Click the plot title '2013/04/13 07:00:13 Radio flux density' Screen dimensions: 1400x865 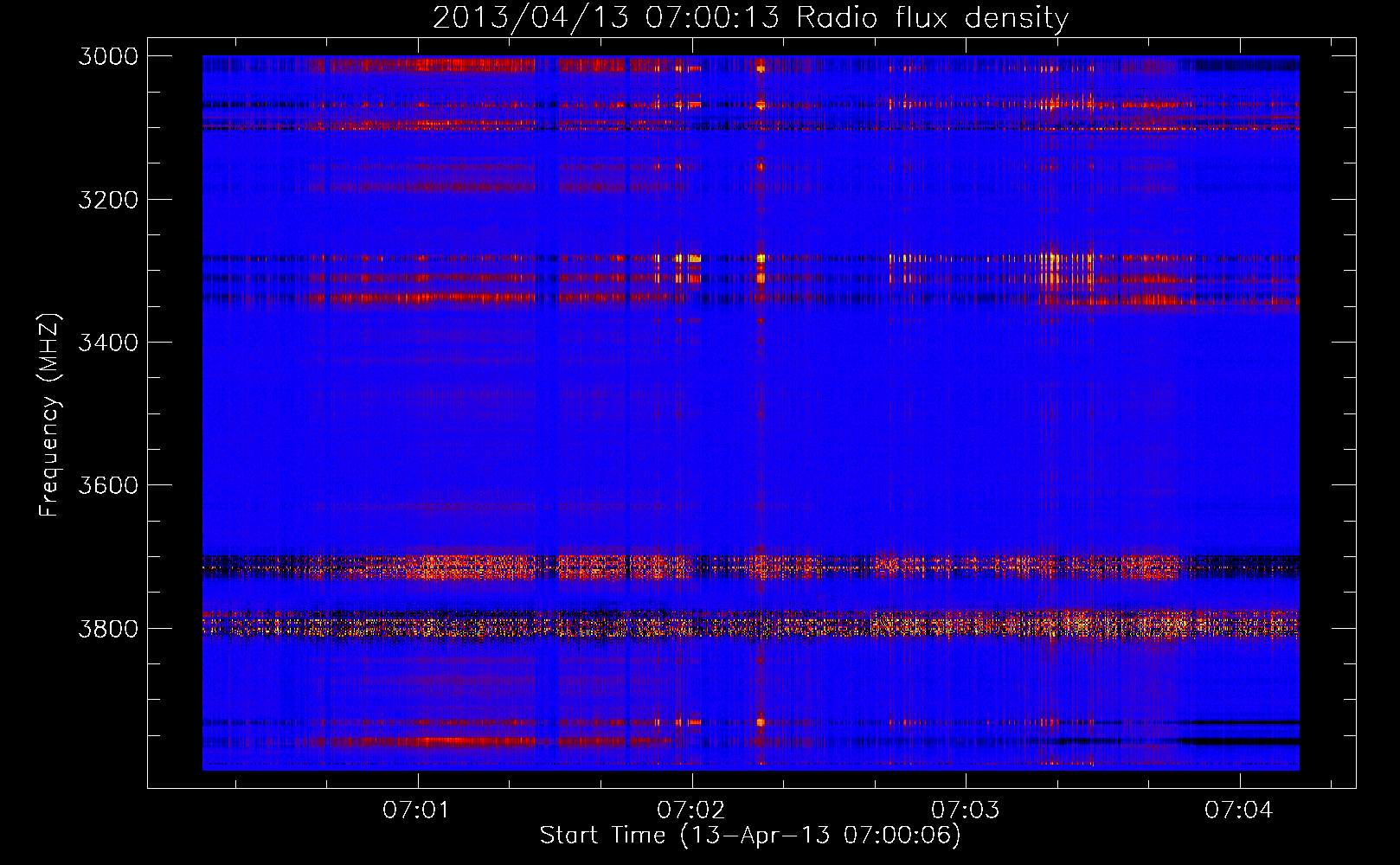click(750, 18)
